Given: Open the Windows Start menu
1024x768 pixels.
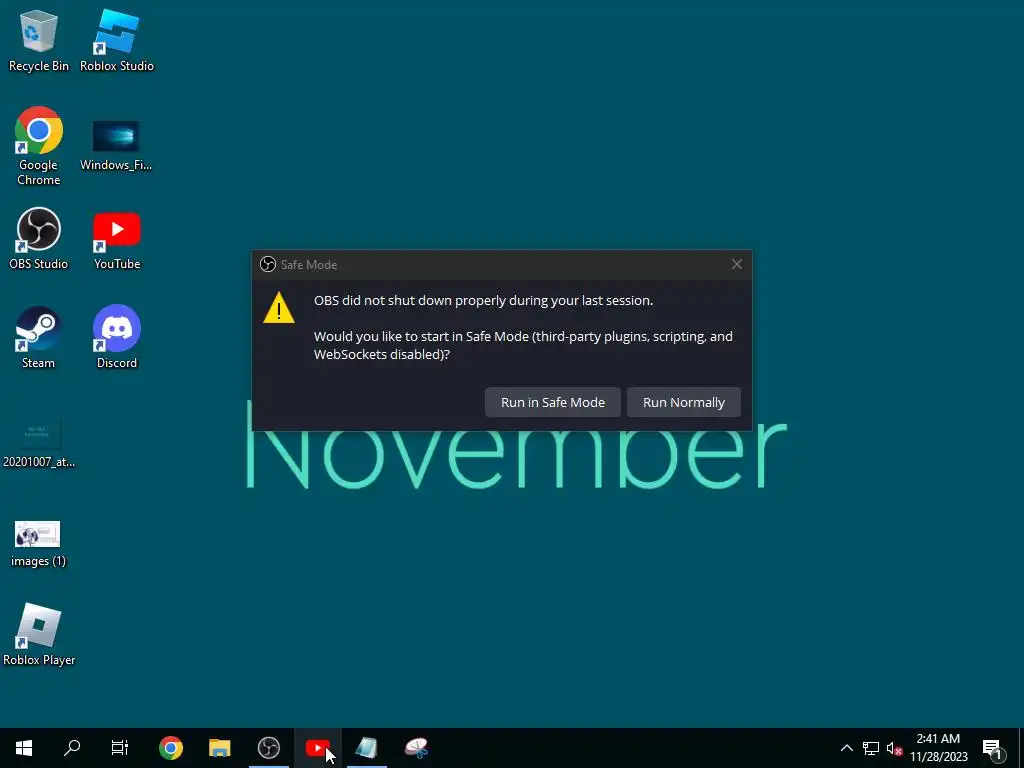Looking at the screenshot, I should [24, 748].
